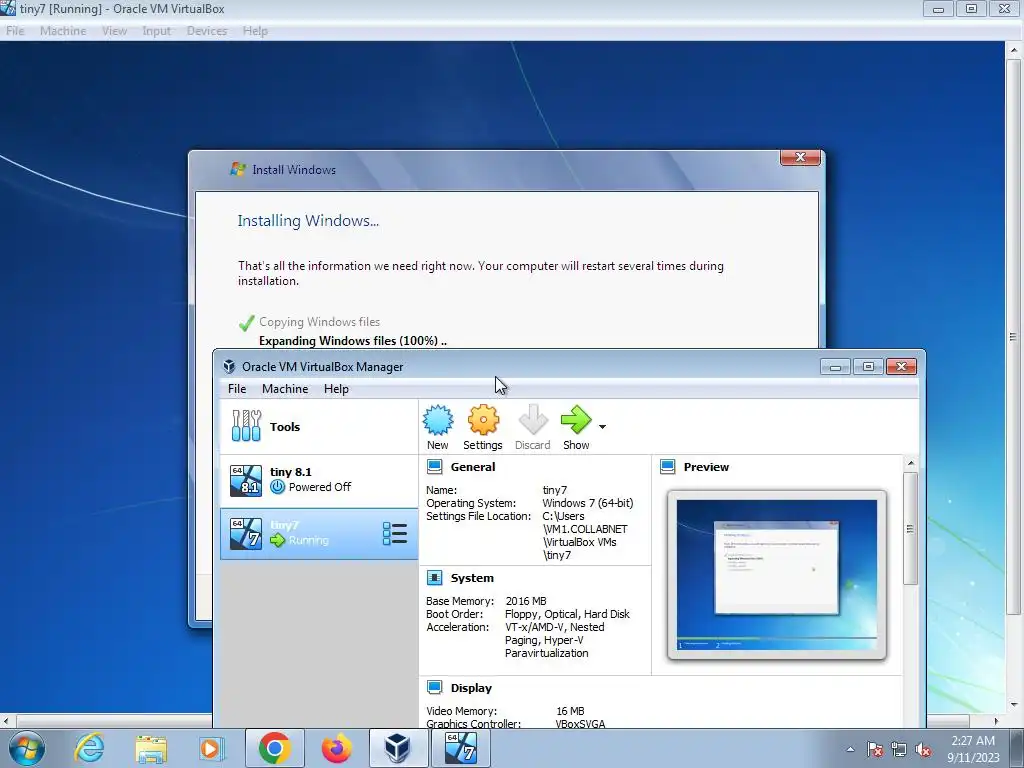Open Machine menu in VirtualBox Manager
This screenshot has height=768, width=1024.
(x=285, y=389)
